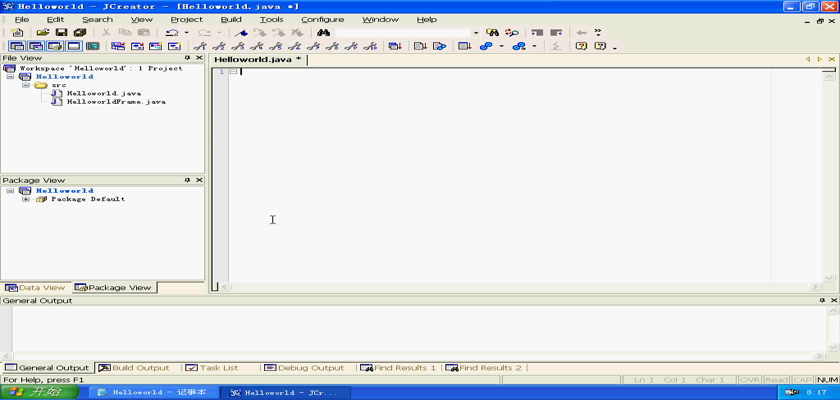Toggle the General Output pin icon

coord(822,301)
